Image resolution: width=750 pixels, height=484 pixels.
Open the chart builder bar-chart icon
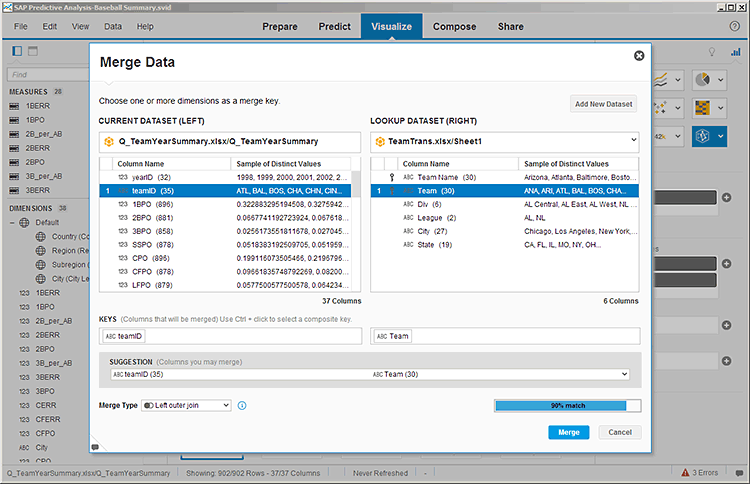click(736, 52)
